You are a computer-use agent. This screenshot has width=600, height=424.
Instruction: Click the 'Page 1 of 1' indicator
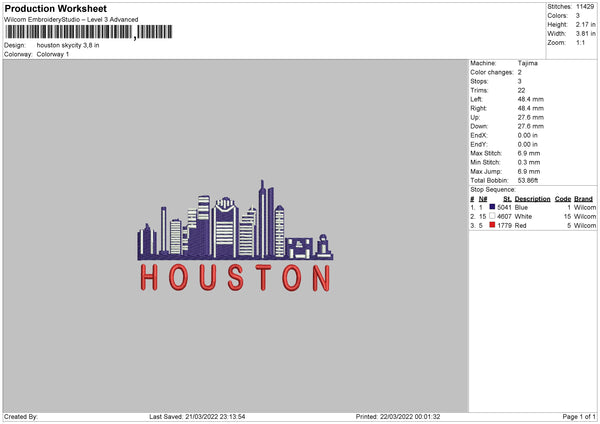579,417
